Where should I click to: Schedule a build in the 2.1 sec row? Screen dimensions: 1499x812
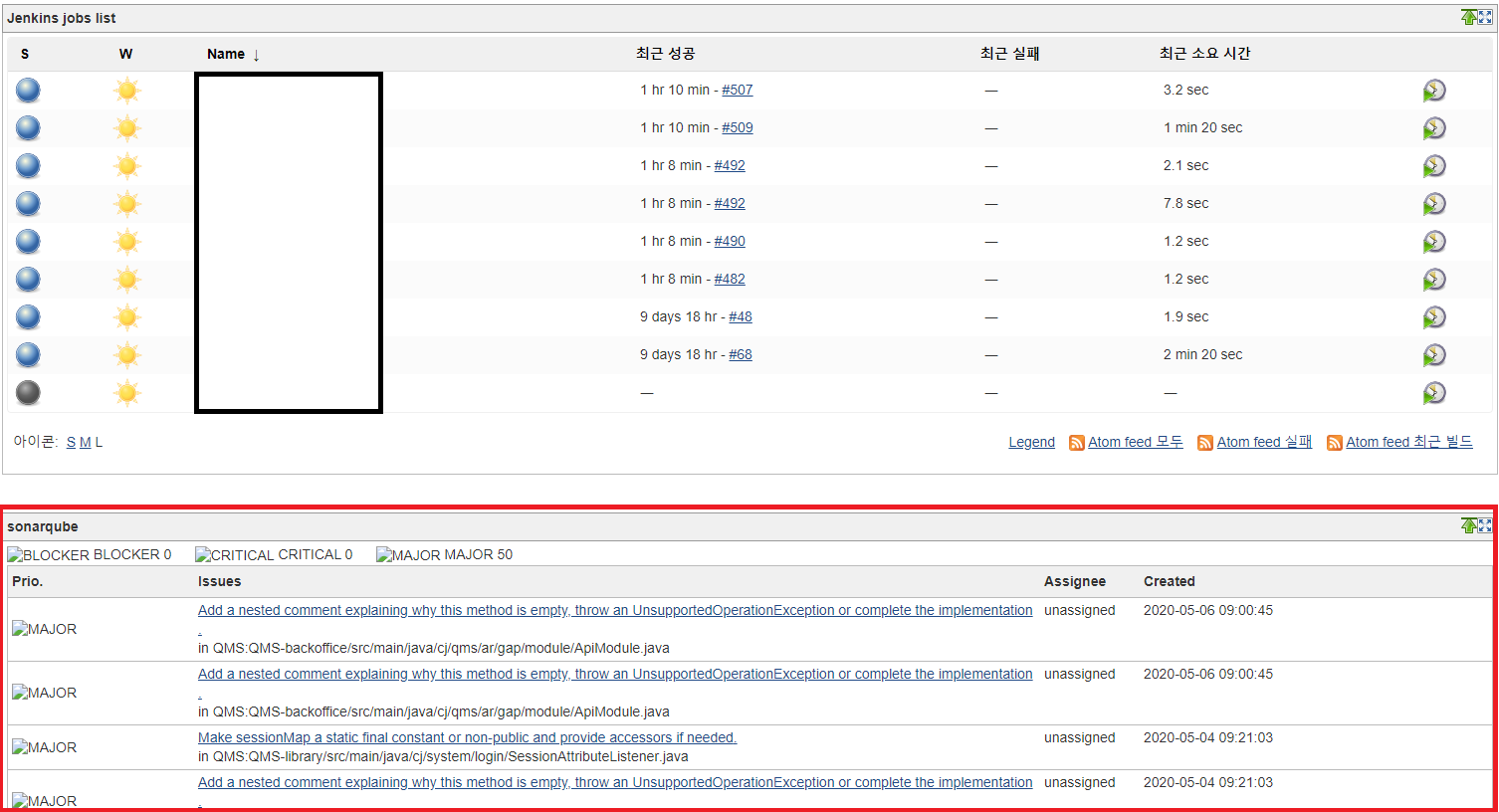(1433, 166)
